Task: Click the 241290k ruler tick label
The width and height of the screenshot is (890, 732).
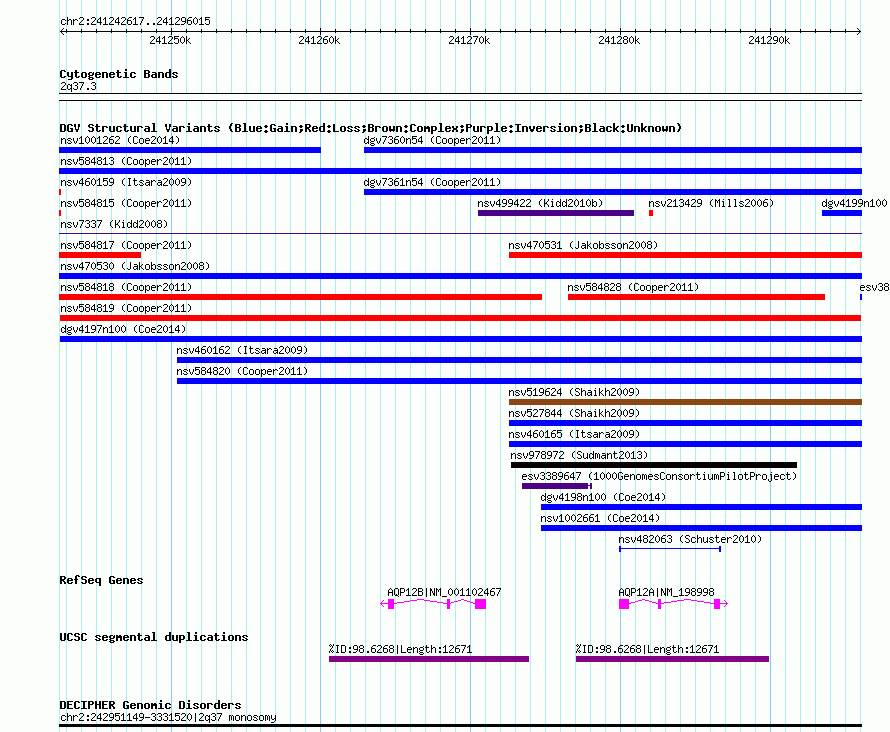Action: point(769,40)
